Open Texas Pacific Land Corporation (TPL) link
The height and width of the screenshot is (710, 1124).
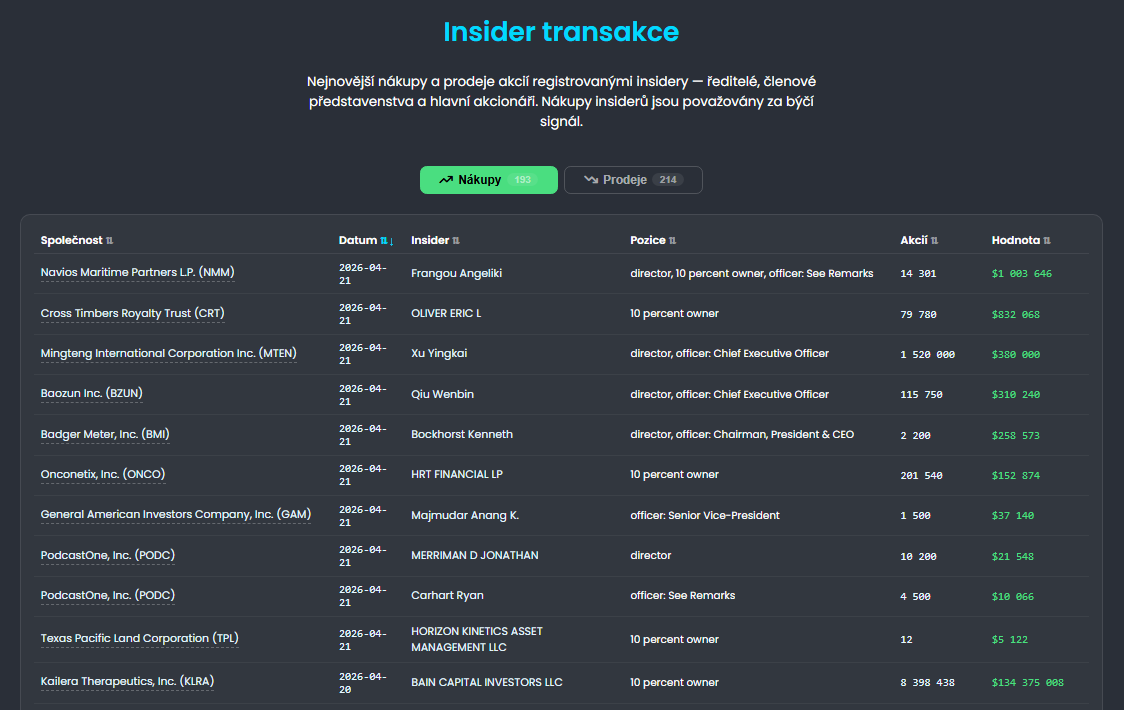coord(140,639)
